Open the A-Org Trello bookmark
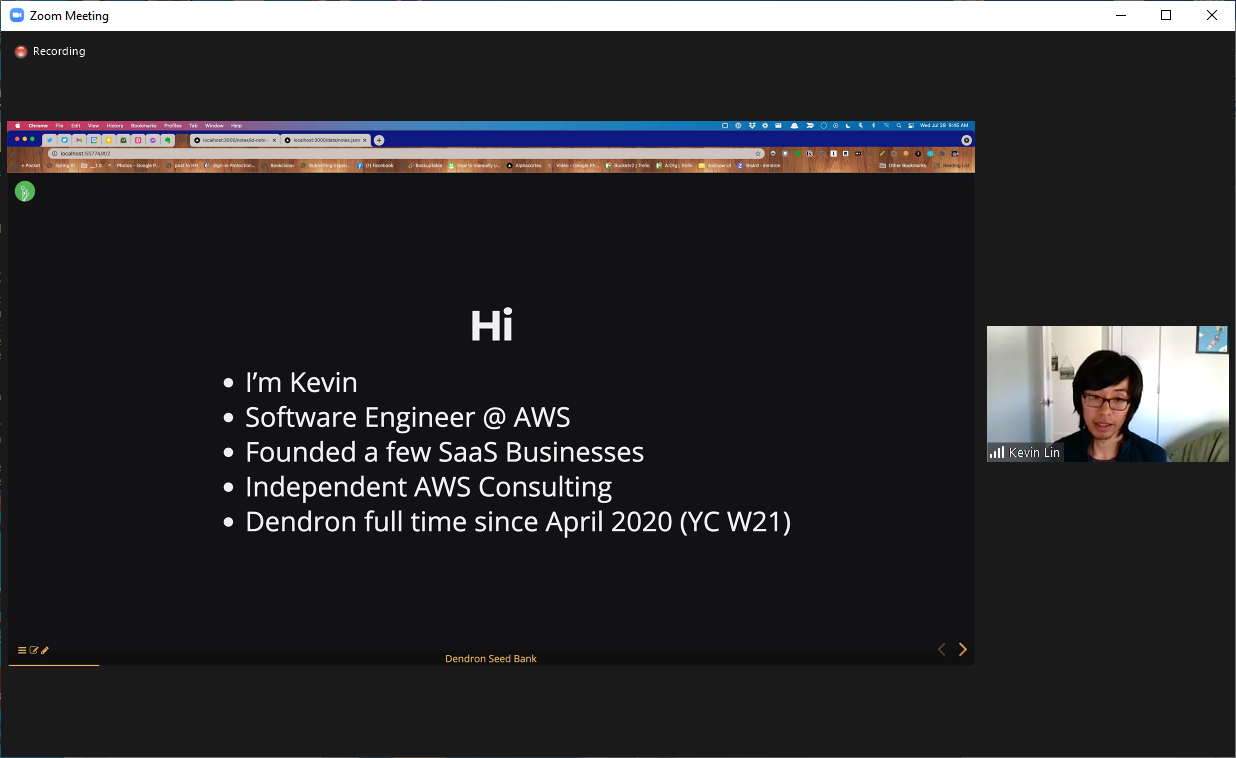1236x758 pixels. [674, 165]
